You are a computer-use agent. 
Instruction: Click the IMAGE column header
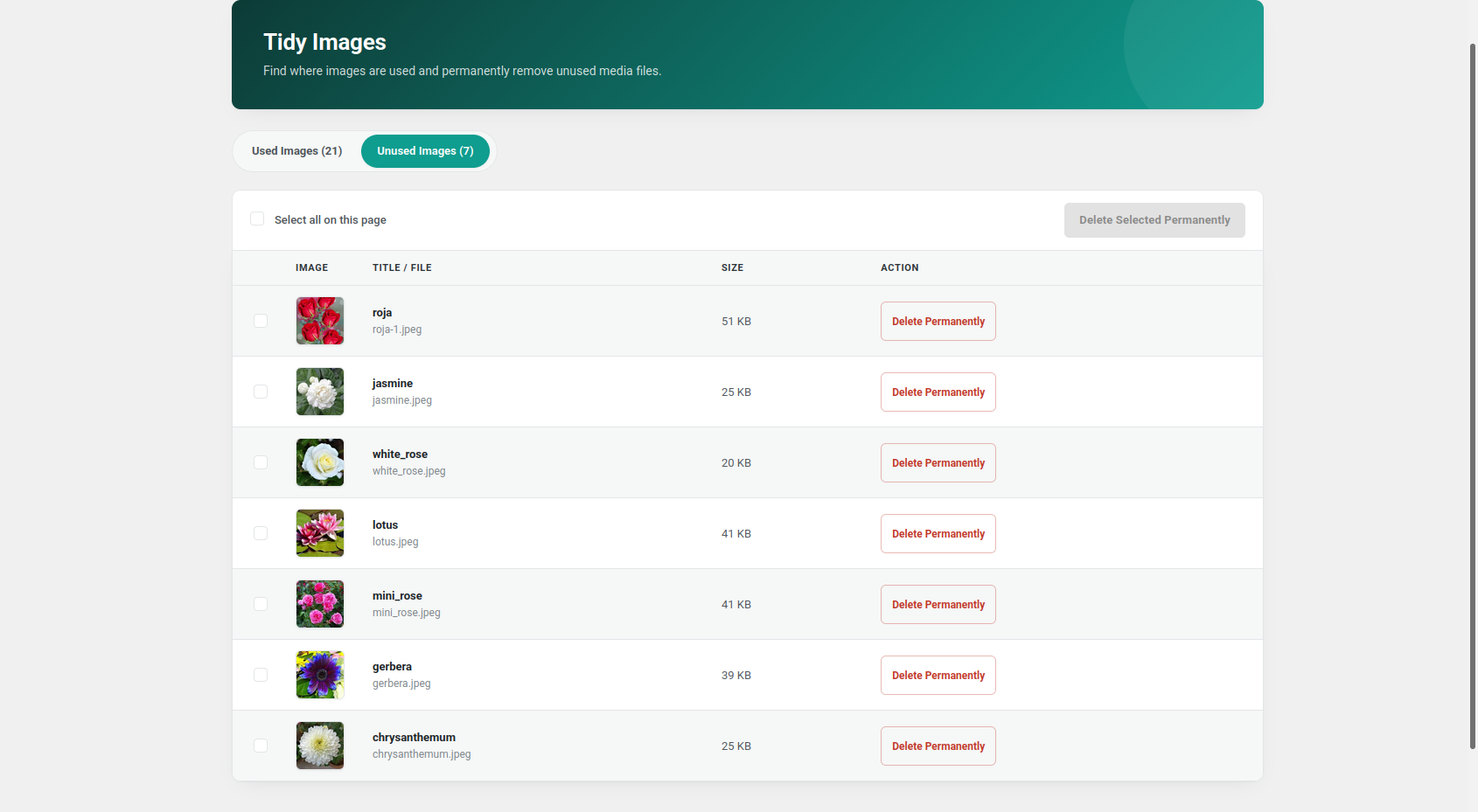pos(311,267)
